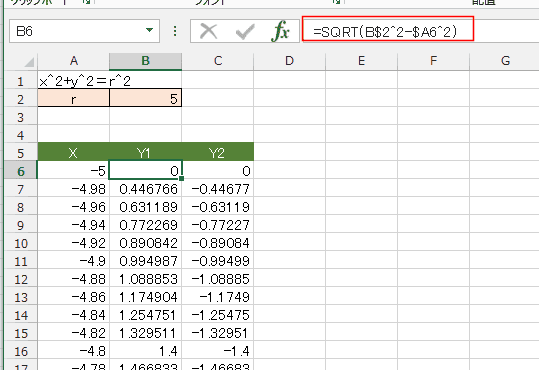
Task: Select column G header
Action: [x=505, y=61]
